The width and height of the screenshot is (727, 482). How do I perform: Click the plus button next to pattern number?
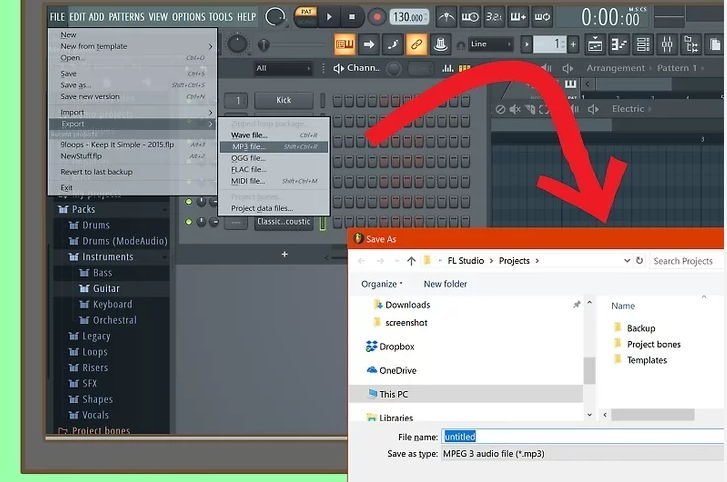point(573,44)
